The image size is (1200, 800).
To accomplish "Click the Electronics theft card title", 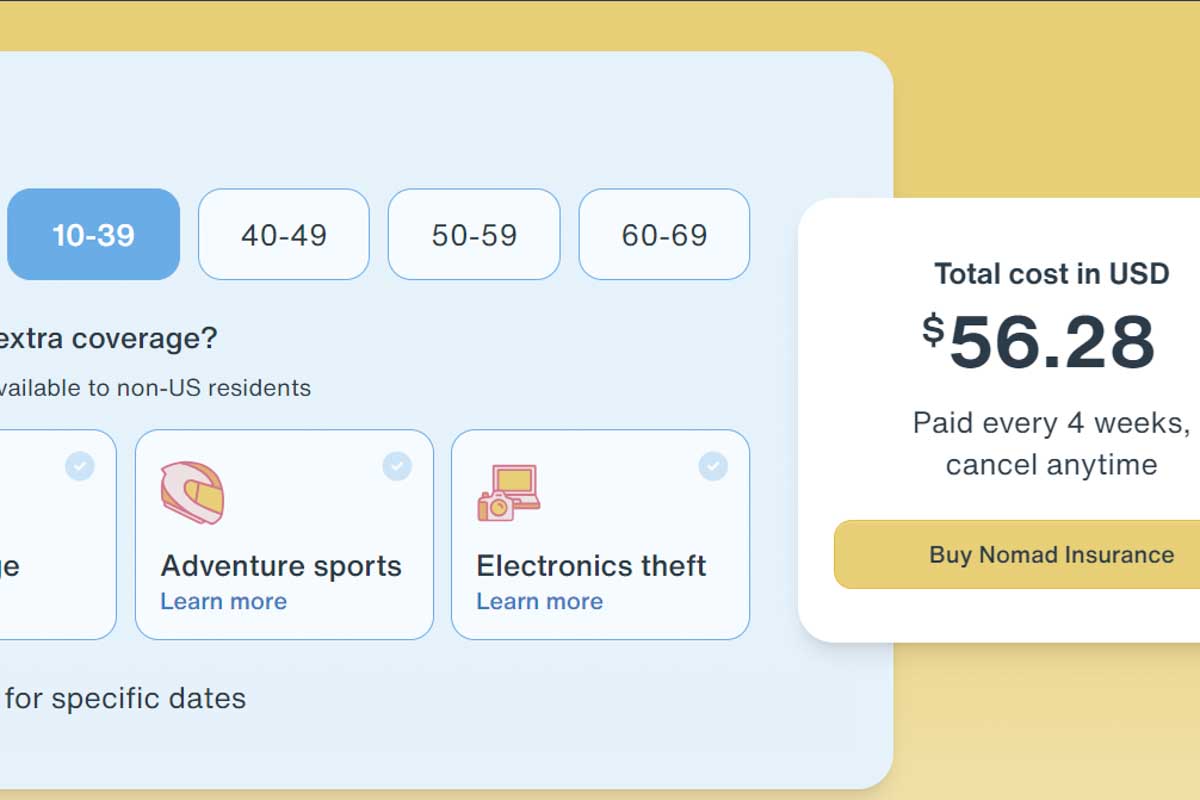I will [591, 566].
